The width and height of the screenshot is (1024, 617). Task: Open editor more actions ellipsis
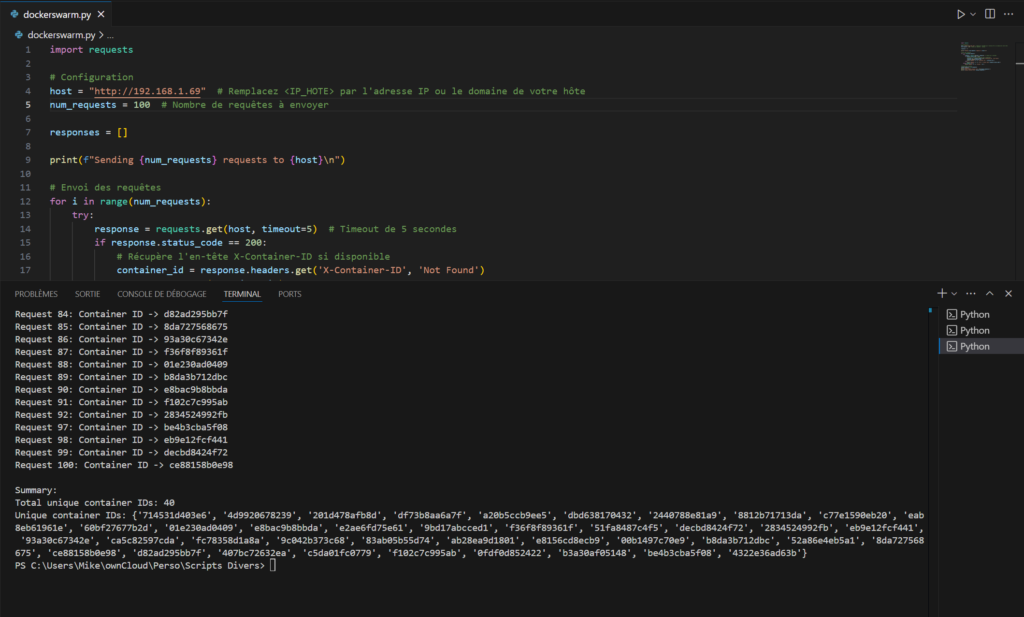point(1008,14)
